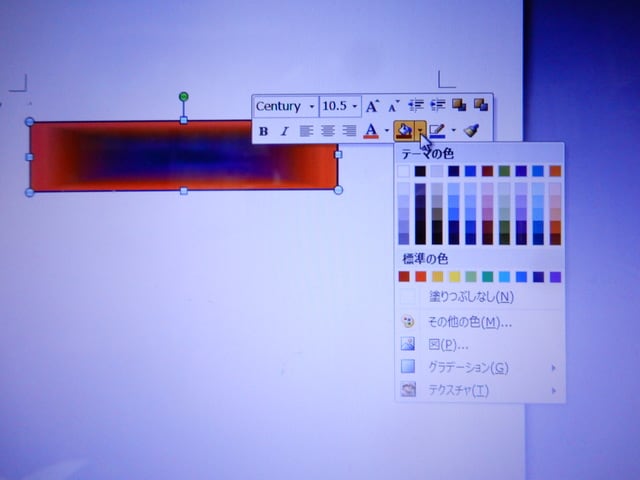Click the Bring to Front icon

pos(459,106)
